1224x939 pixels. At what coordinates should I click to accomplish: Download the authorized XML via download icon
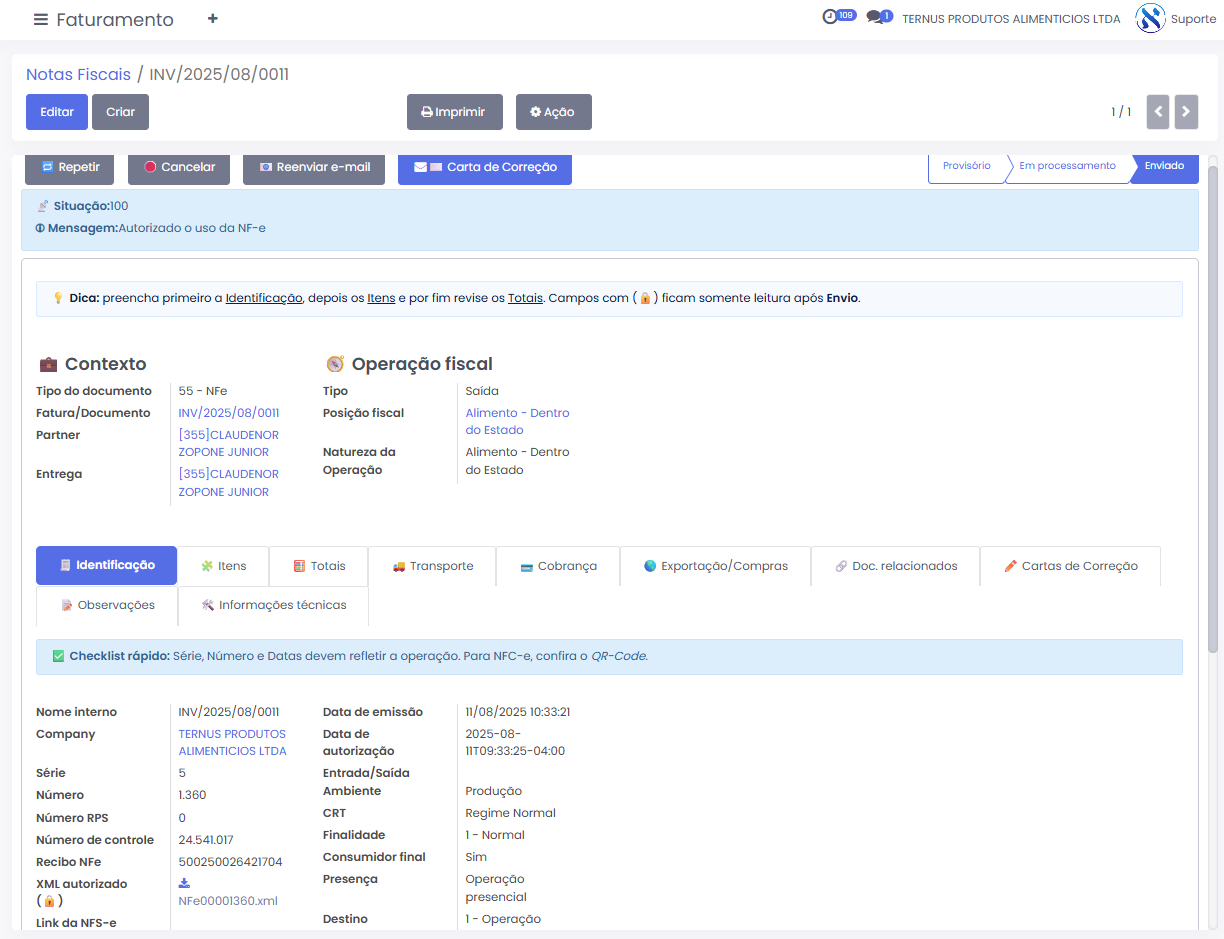(x=184, y=883)
